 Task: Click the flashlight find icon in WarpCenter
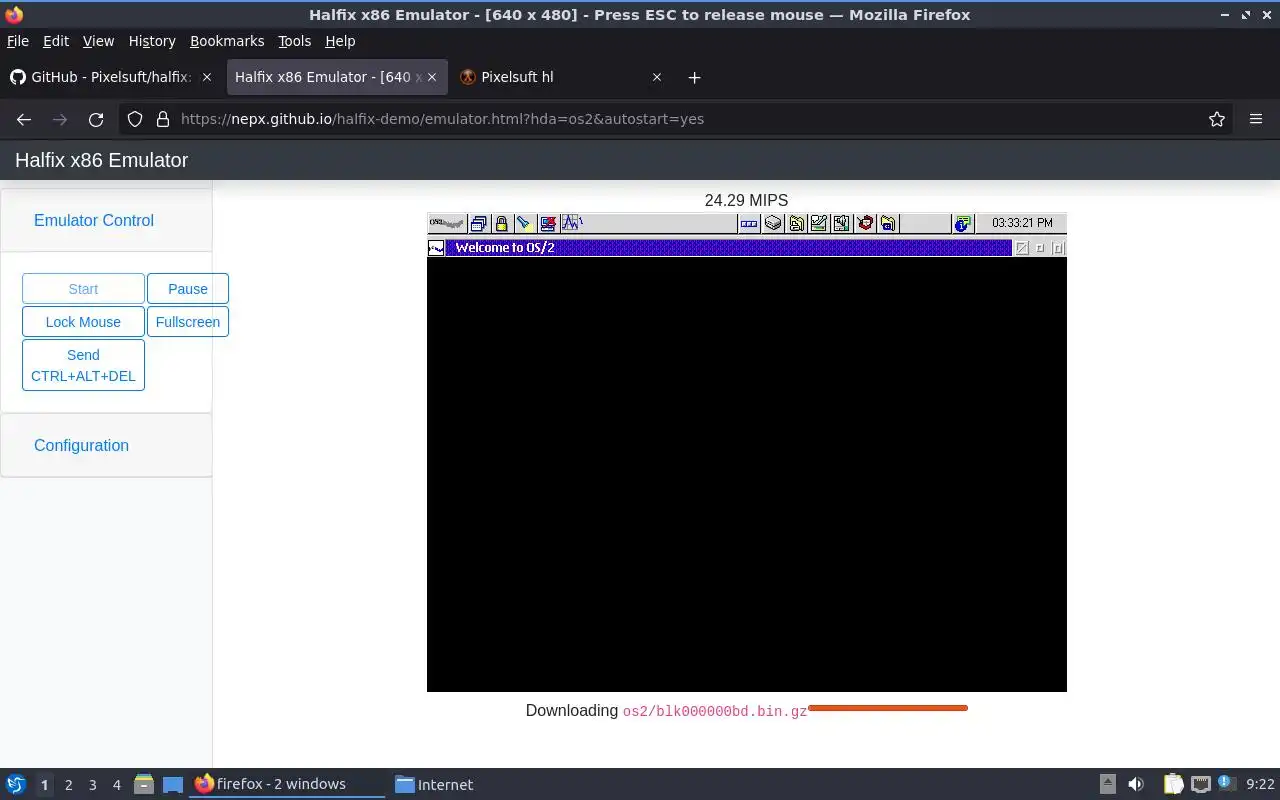pos(524,223)
